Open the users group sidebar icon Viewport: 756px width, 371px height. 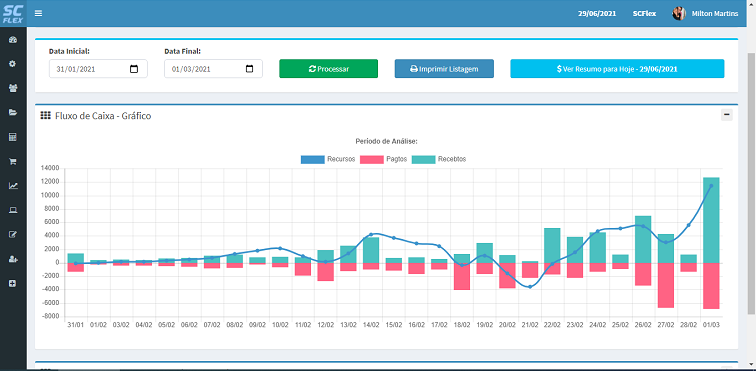pos(13,88)
